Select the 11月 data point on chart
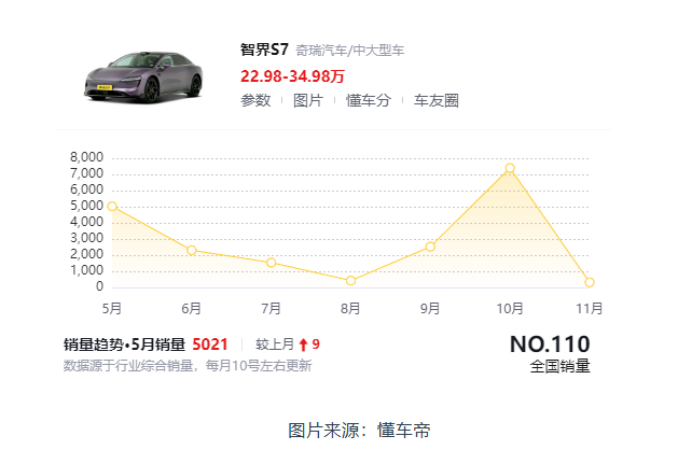 589,282
